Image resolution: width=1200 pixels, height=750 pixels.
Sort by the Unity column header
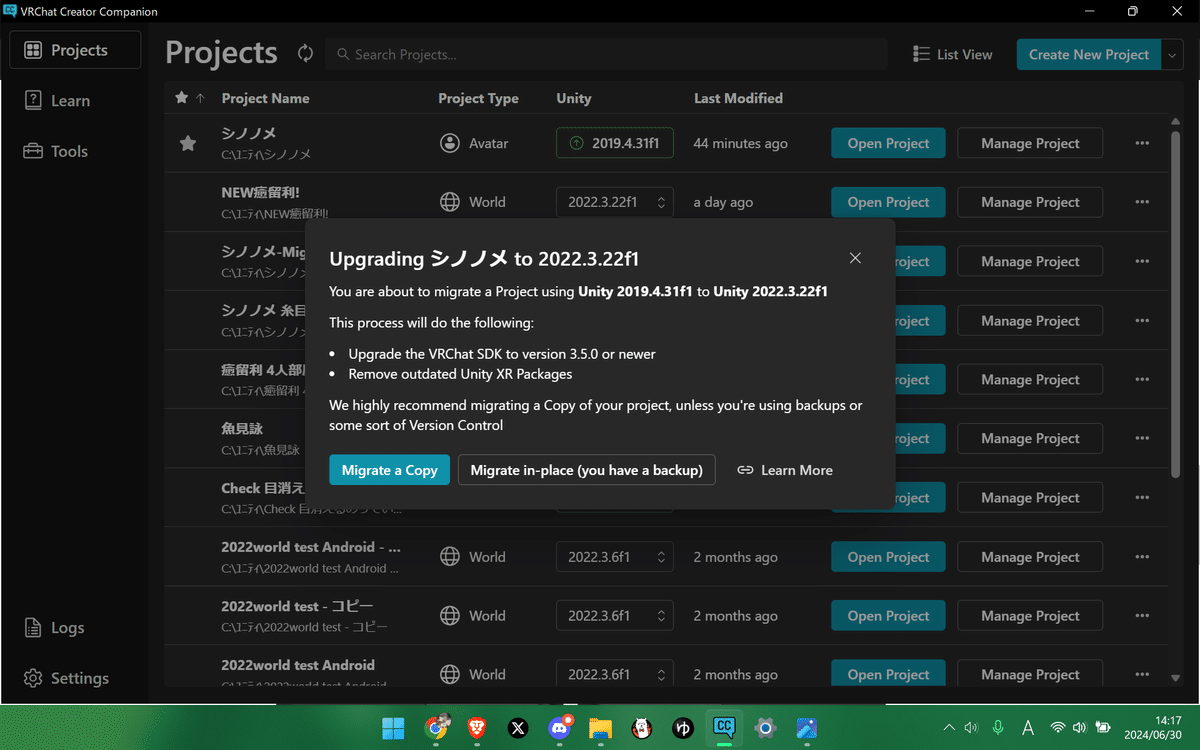[x=574, y=98]
